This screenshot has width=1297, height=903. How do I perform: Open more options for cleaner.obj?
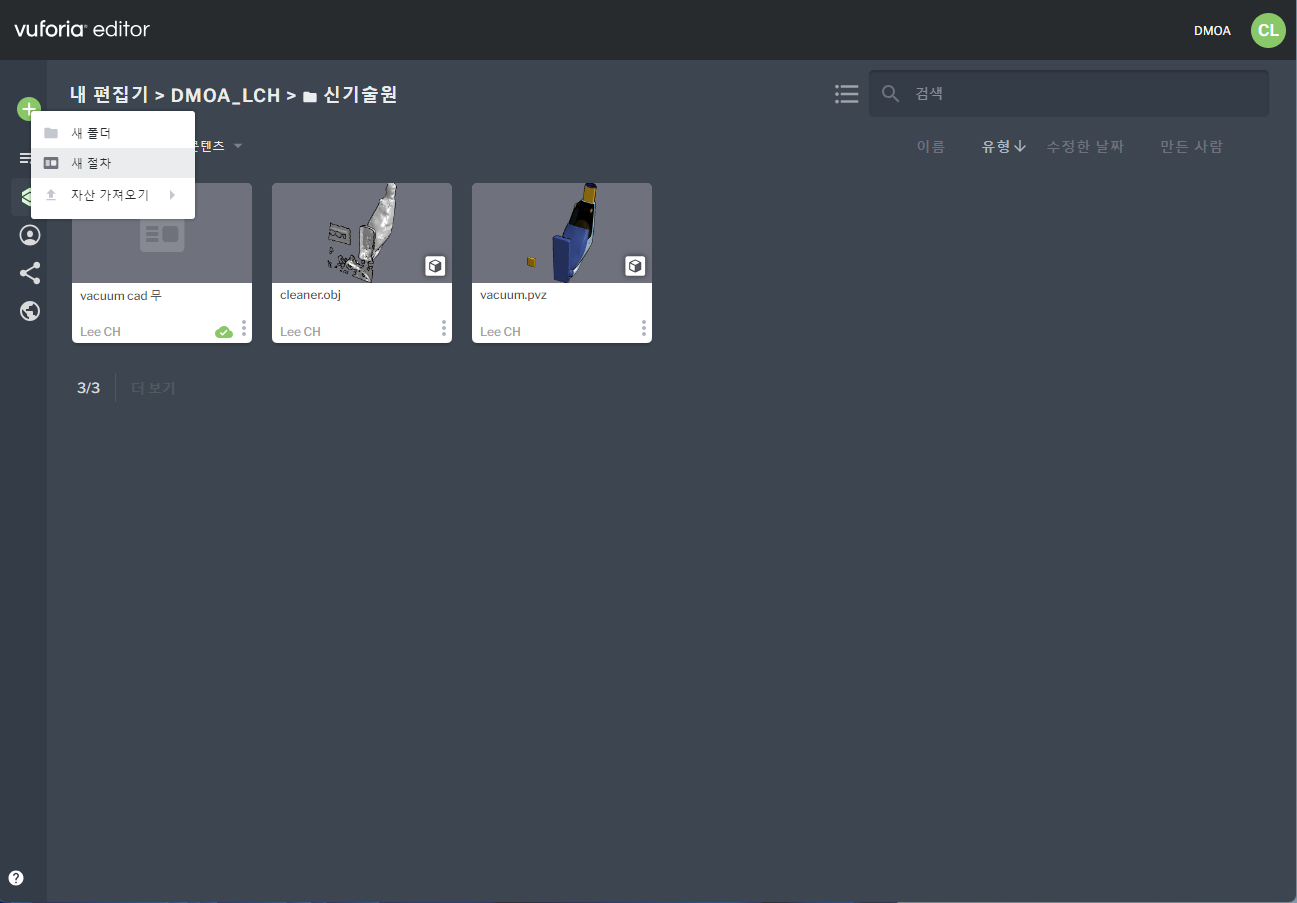pyautogui.click(x=444, y=328)
